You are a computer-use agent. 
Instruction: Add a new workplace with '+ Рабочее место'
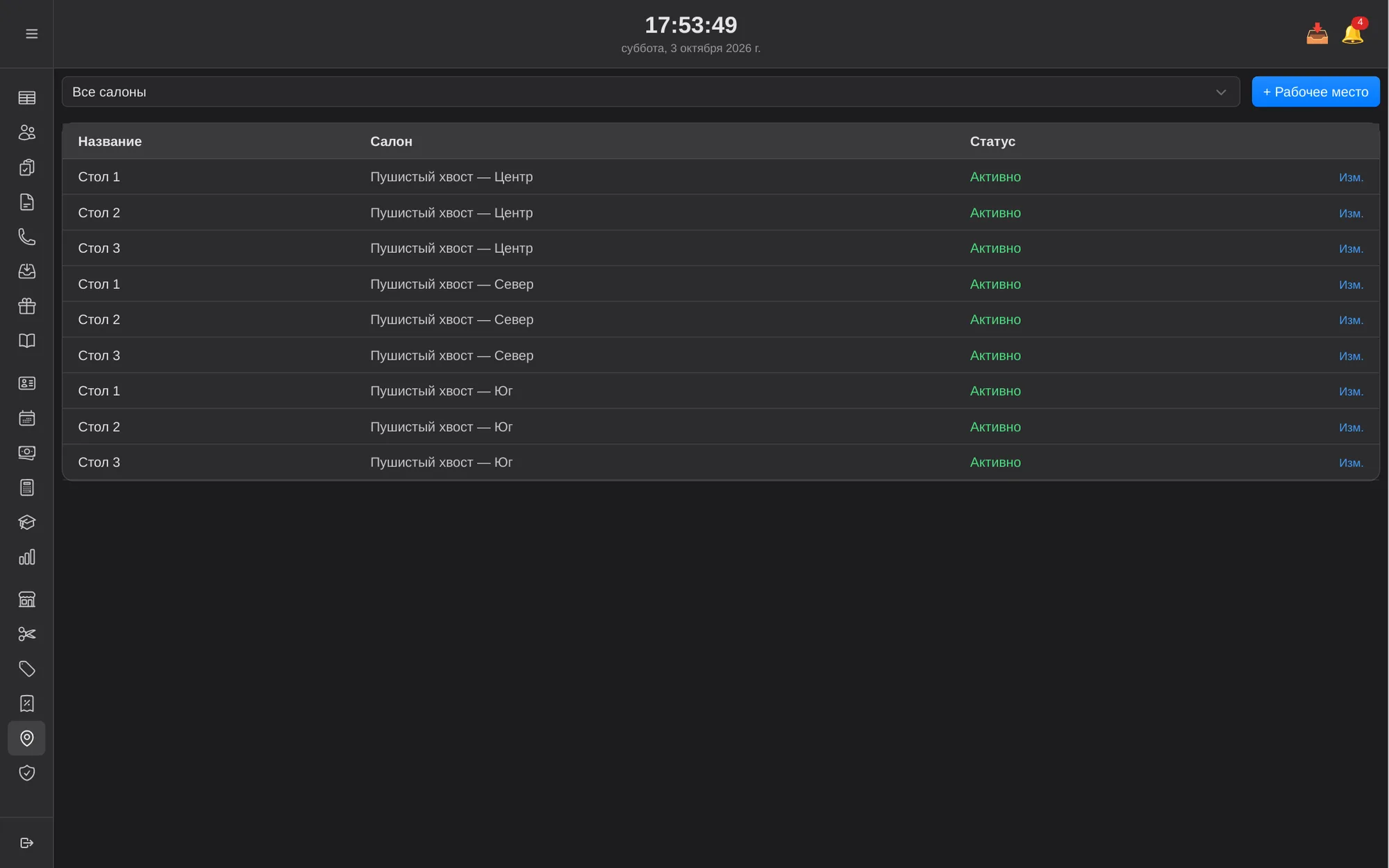coord(1315,92)
